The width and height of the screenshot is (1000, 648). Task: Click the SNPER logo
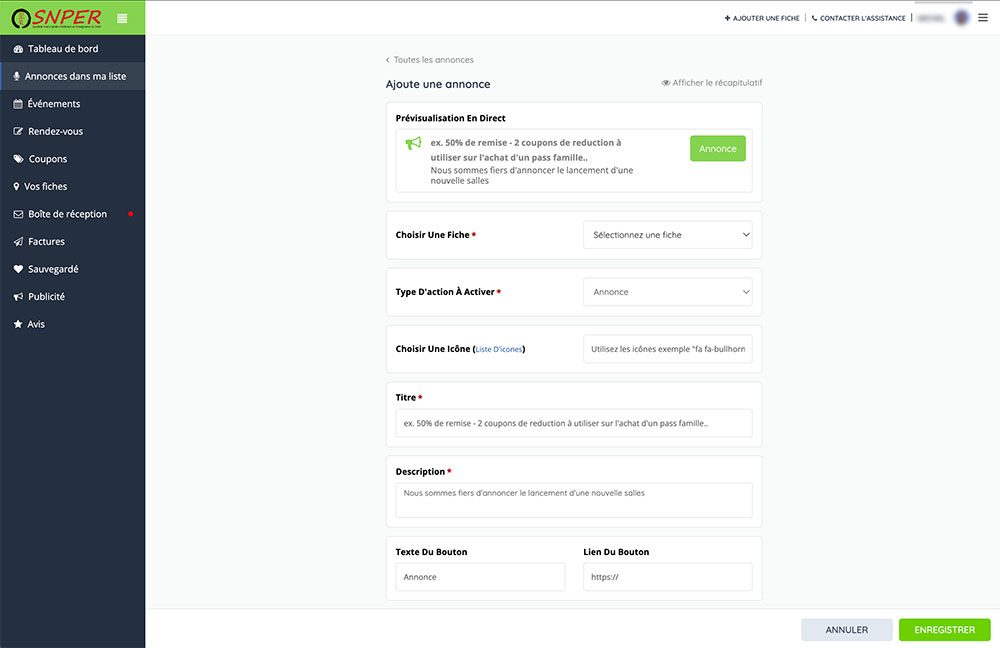tap(55, 18)
